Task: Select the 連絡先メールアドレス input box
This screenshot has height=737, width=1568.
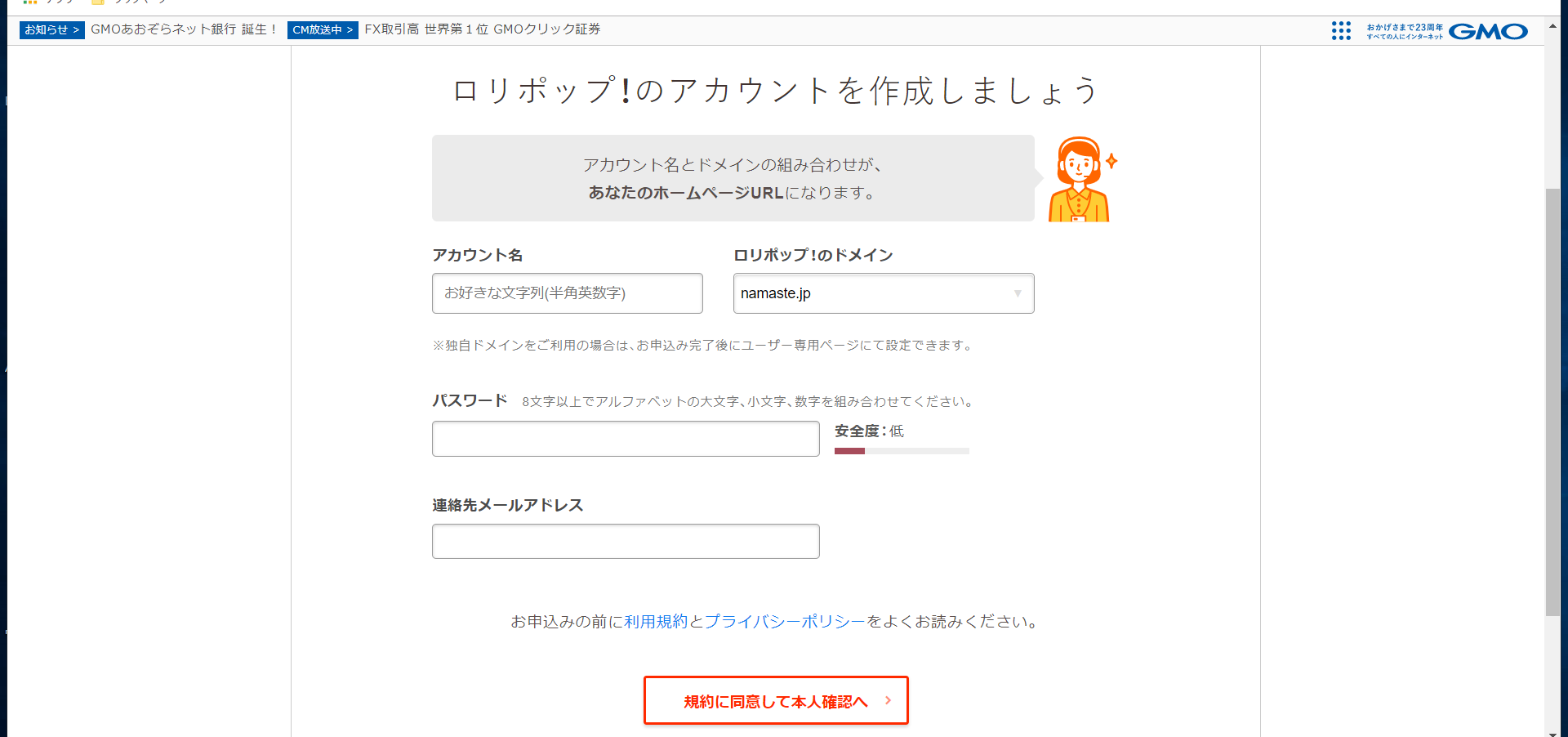Action: (625, 542)
